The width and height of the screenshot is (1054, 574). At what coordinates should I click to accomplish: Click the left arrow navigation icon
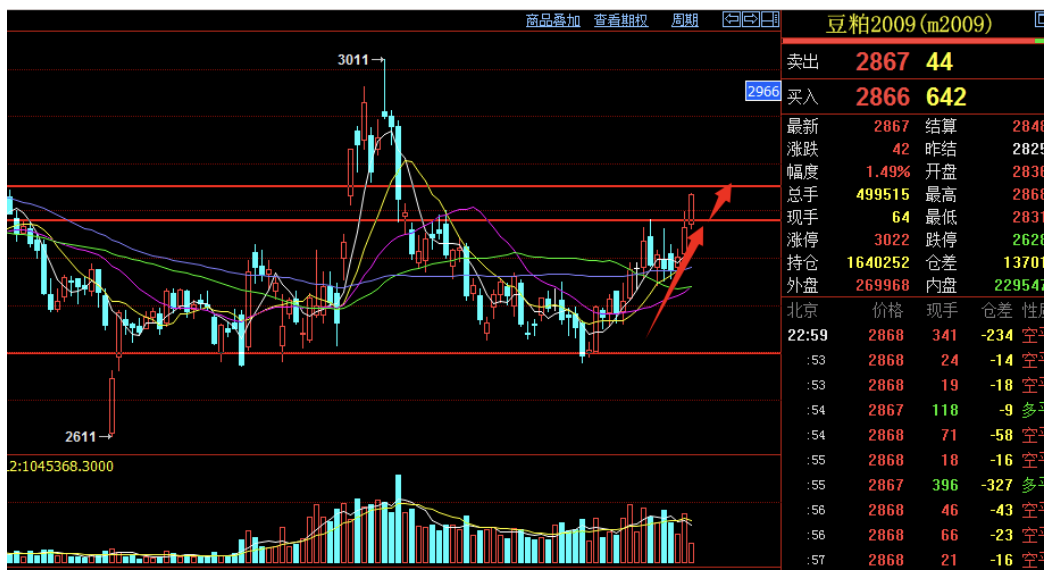731,19
